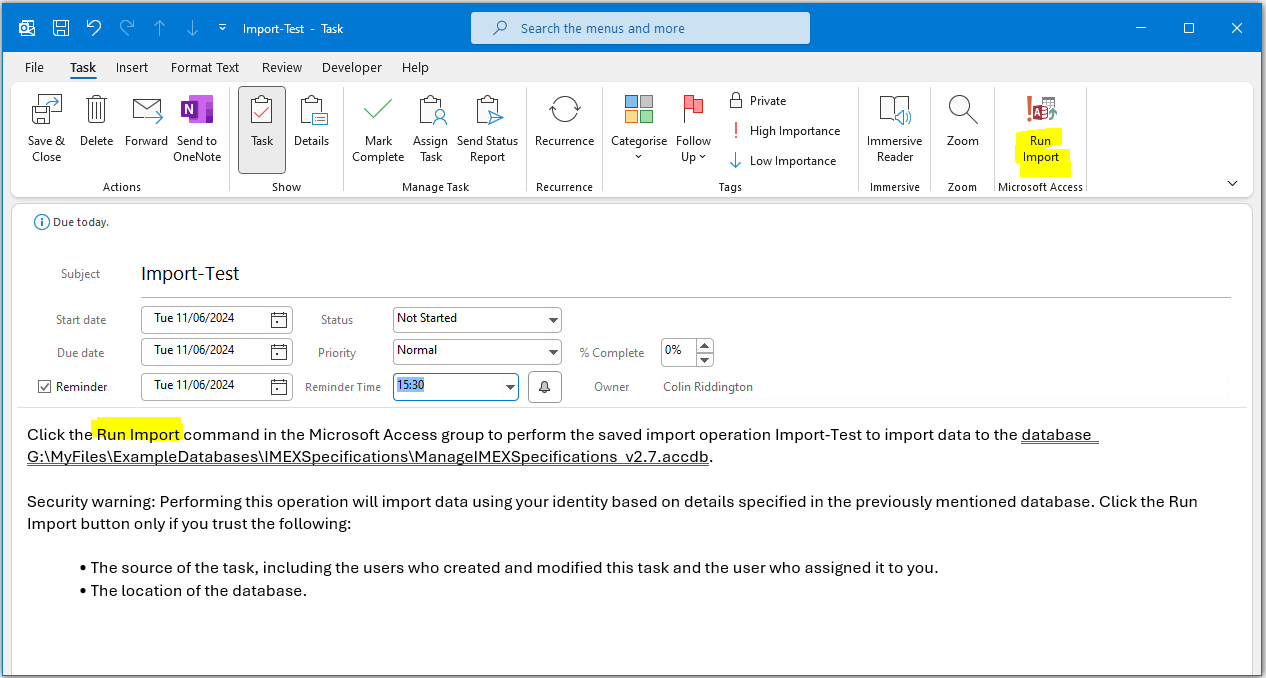
Task: Switch to the Insert tab
Action: (x=132, y=67)
